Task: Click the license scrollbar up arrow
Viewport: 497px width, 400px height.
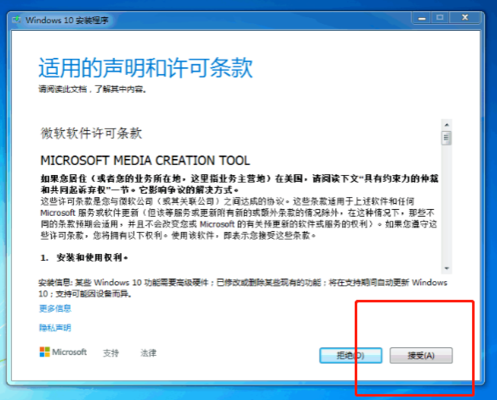Action: click(x=447, y=125)
